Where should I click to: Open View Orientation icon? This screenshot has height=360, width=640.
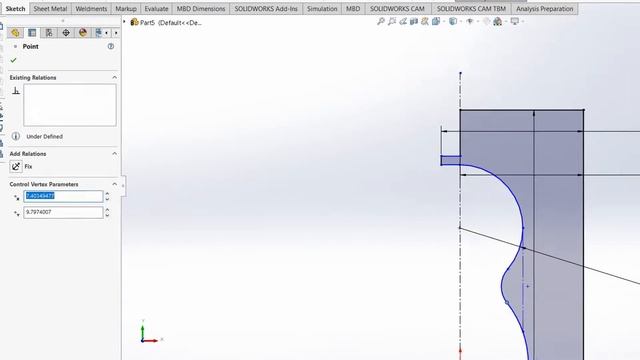[x=436, y=21]
